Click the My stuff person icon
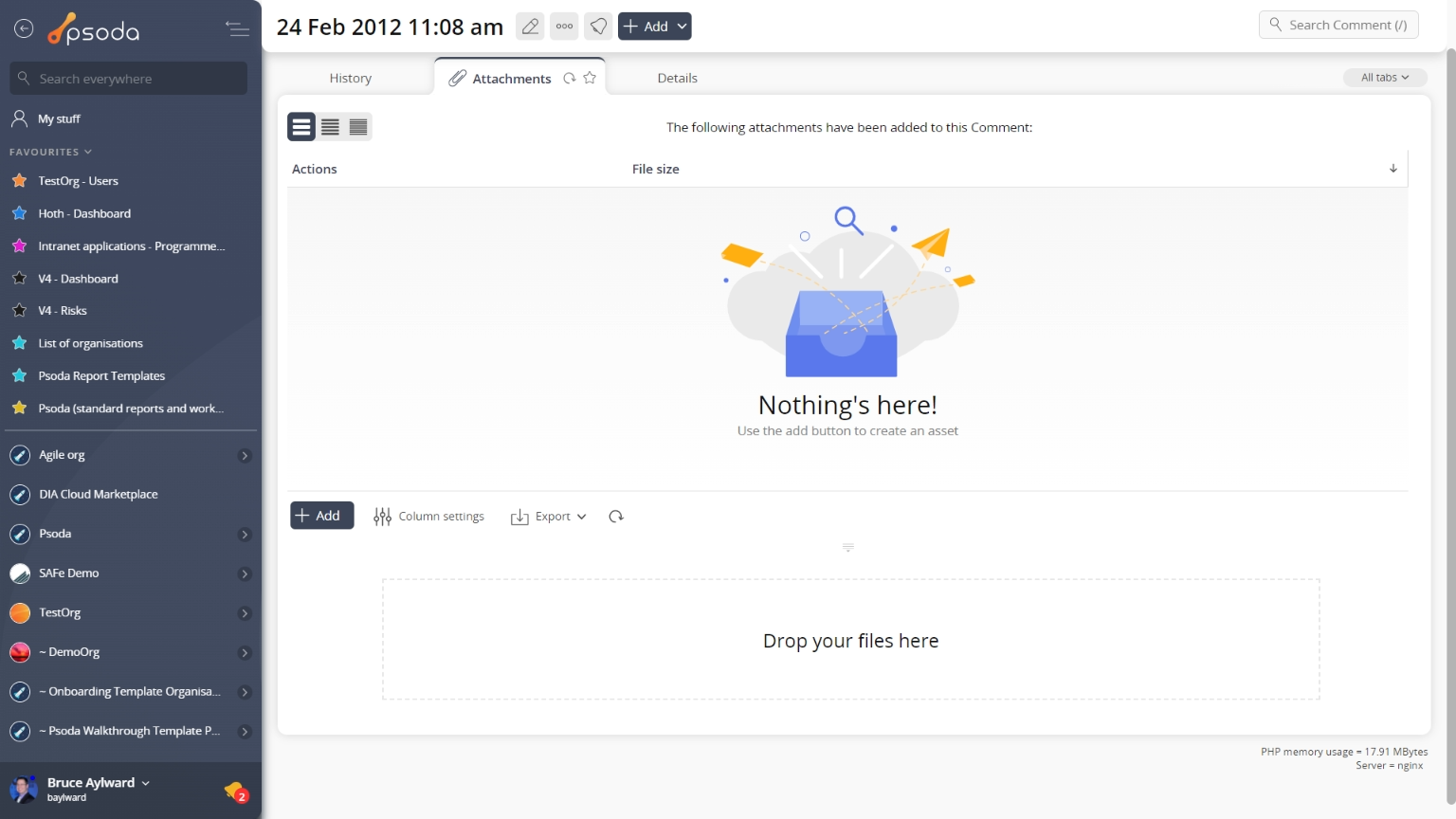This screenshot has width=1456, height=819. 19,118
